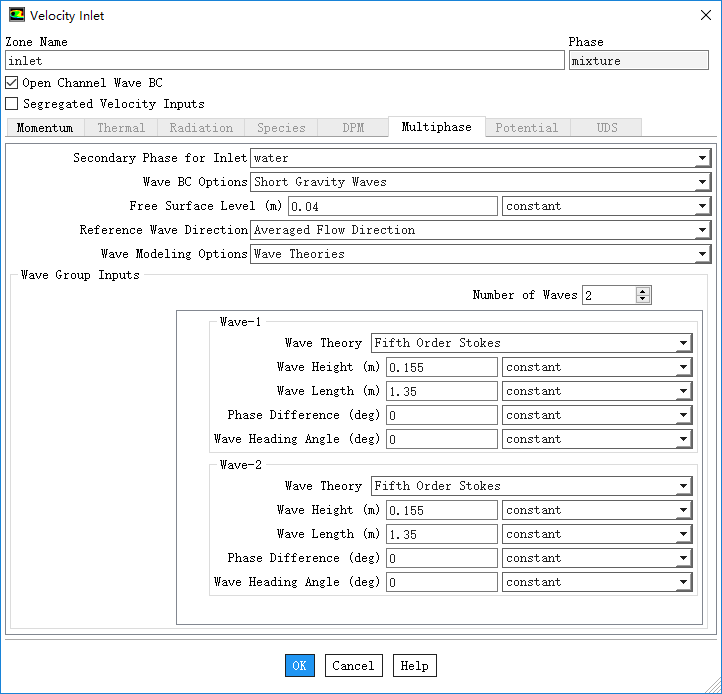Click the Cancel button
This screenshot has height=694, width=722.
point(353,666)
